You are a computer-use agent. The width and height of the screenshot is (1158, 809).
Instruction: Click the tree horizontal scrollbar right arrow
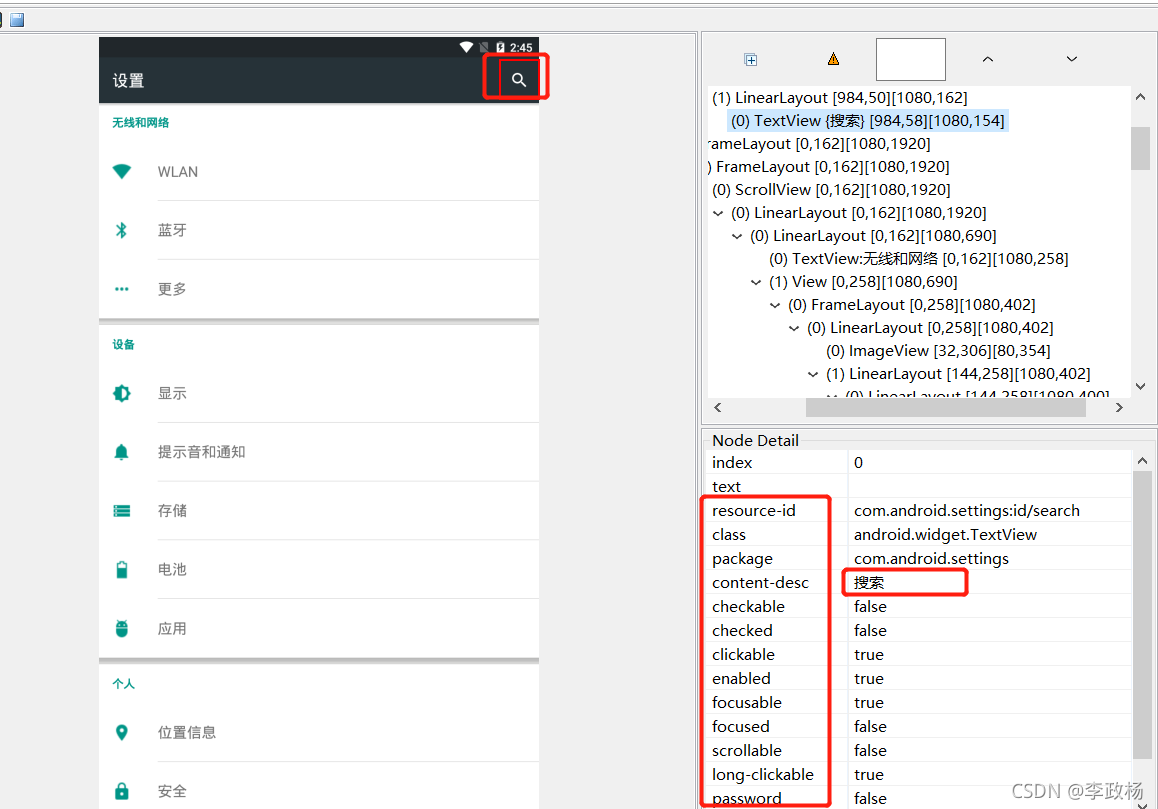(x=1119, y=407)
